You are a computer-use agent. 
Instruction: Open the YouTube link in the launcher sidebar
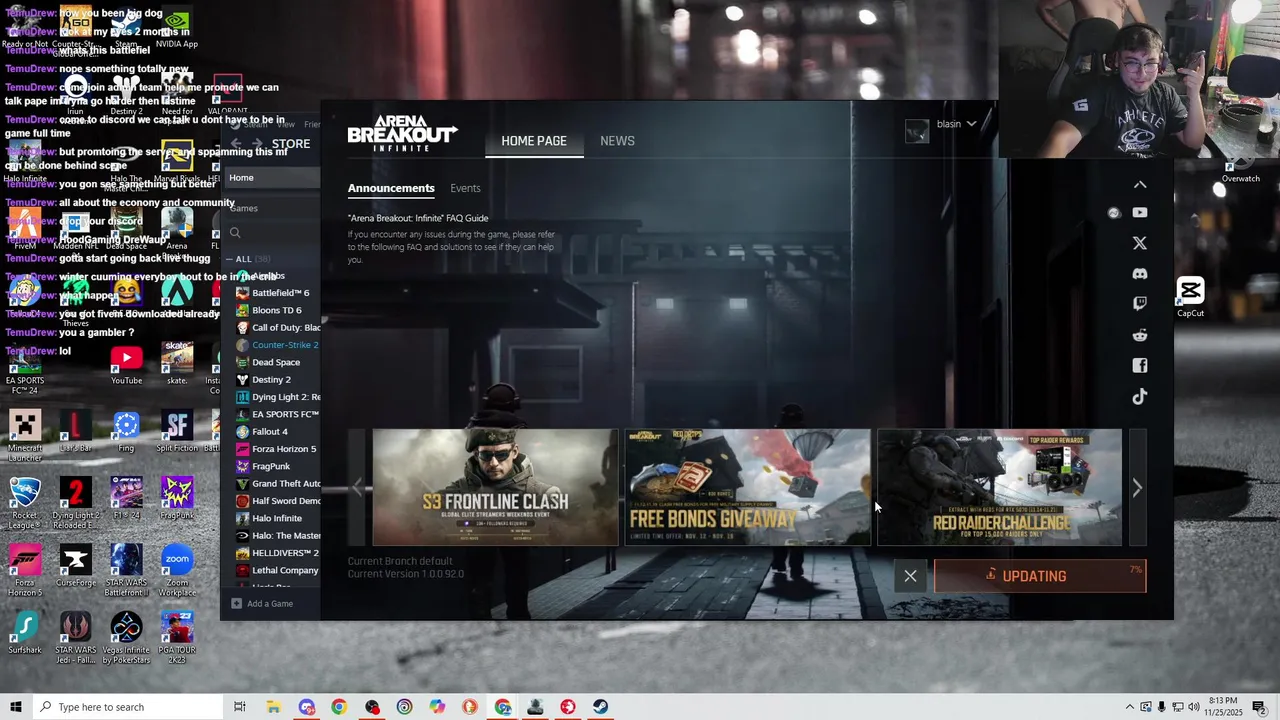pos(1140,212)
